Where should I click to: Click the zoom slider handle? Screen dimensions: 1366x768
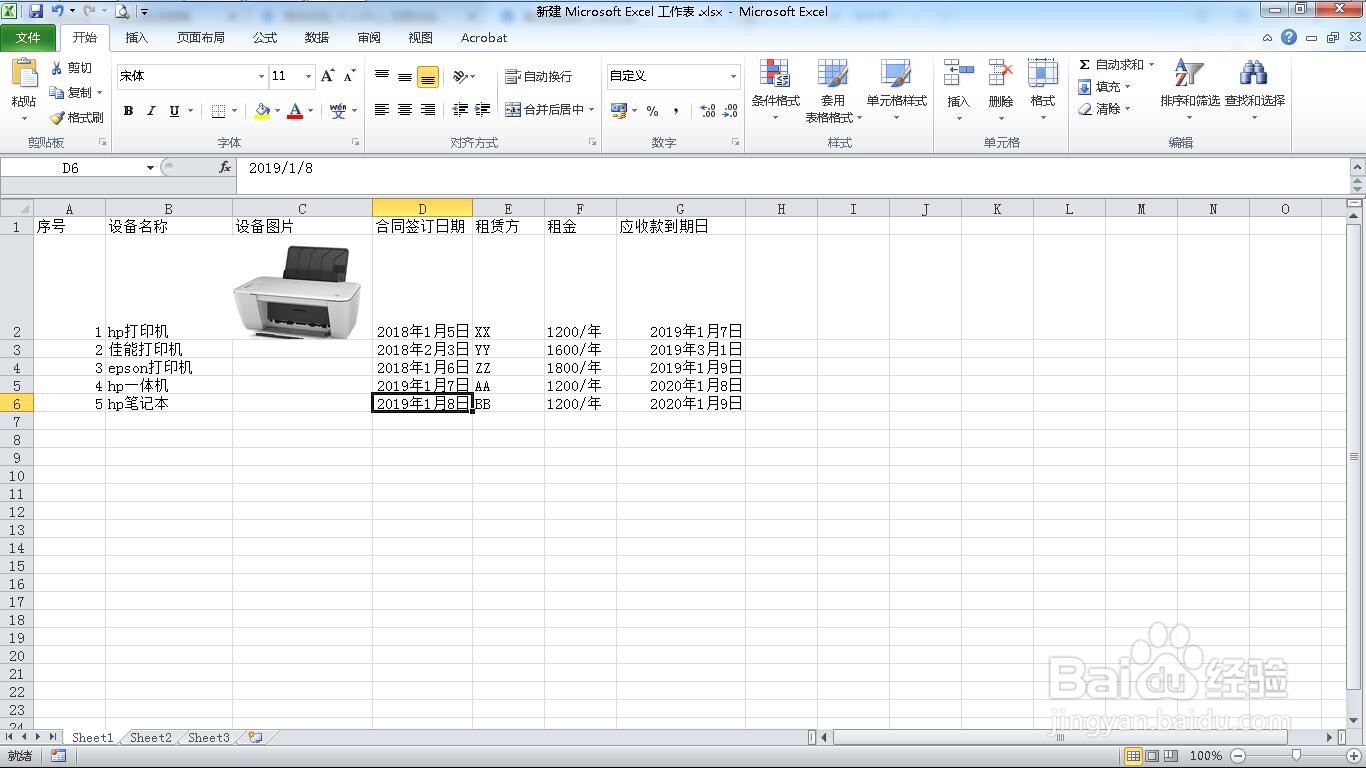[x=1296, y=756]
